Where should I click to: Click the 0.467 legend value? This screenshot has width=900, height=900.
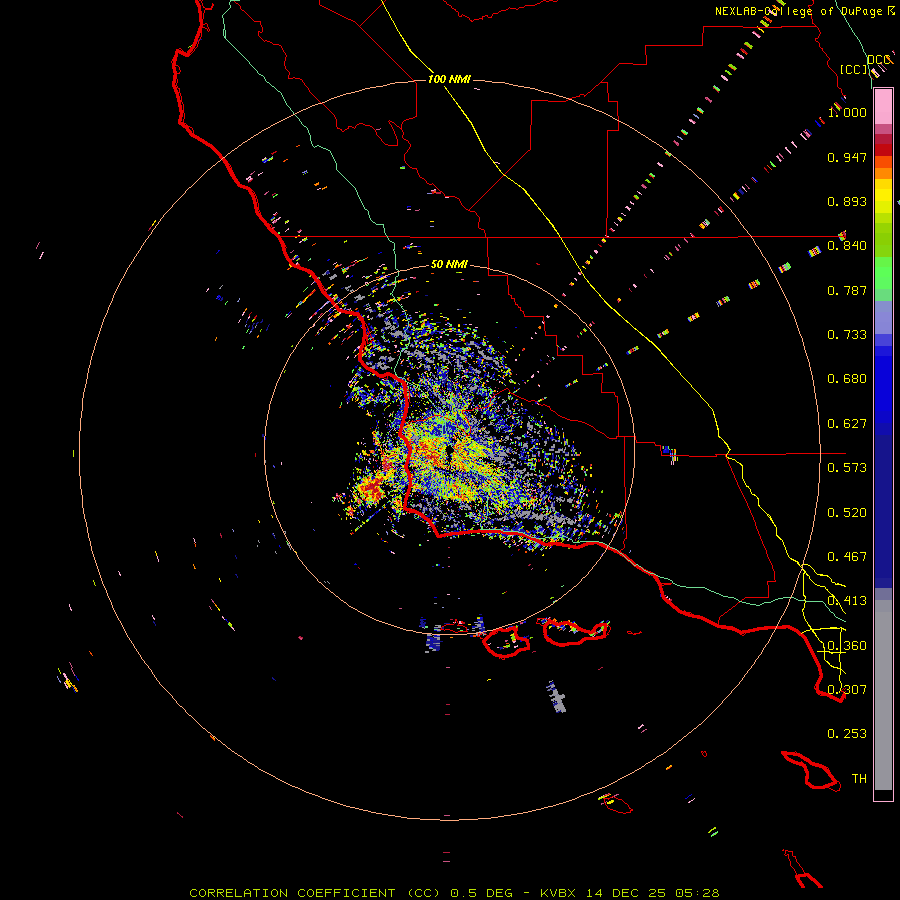tap(847, 557)
